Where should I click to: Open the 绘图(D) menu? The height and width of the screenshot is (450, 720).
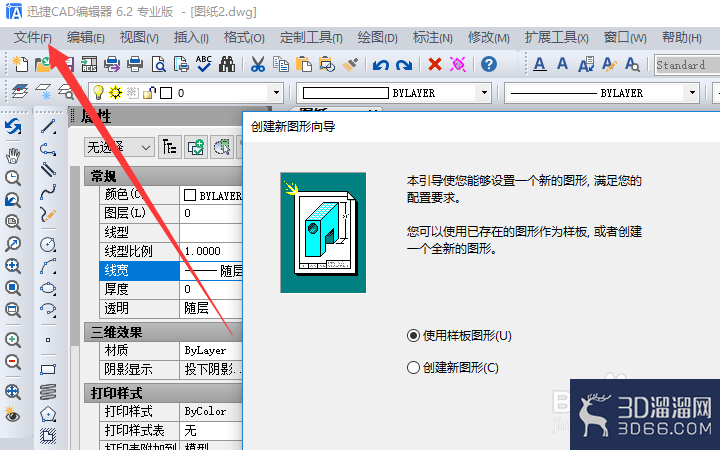point(377,37)
